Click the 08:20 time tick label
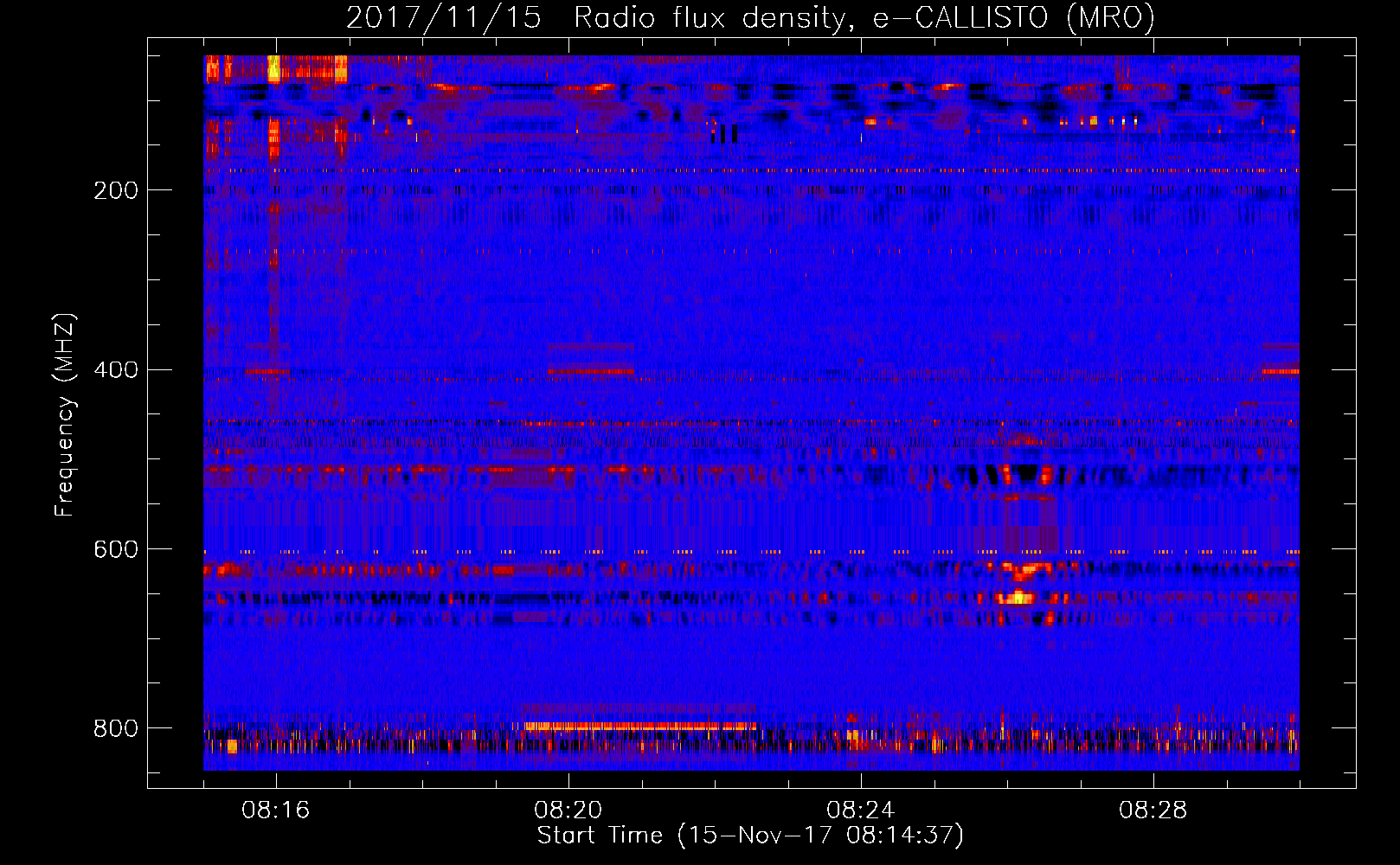 coord(568,811)
